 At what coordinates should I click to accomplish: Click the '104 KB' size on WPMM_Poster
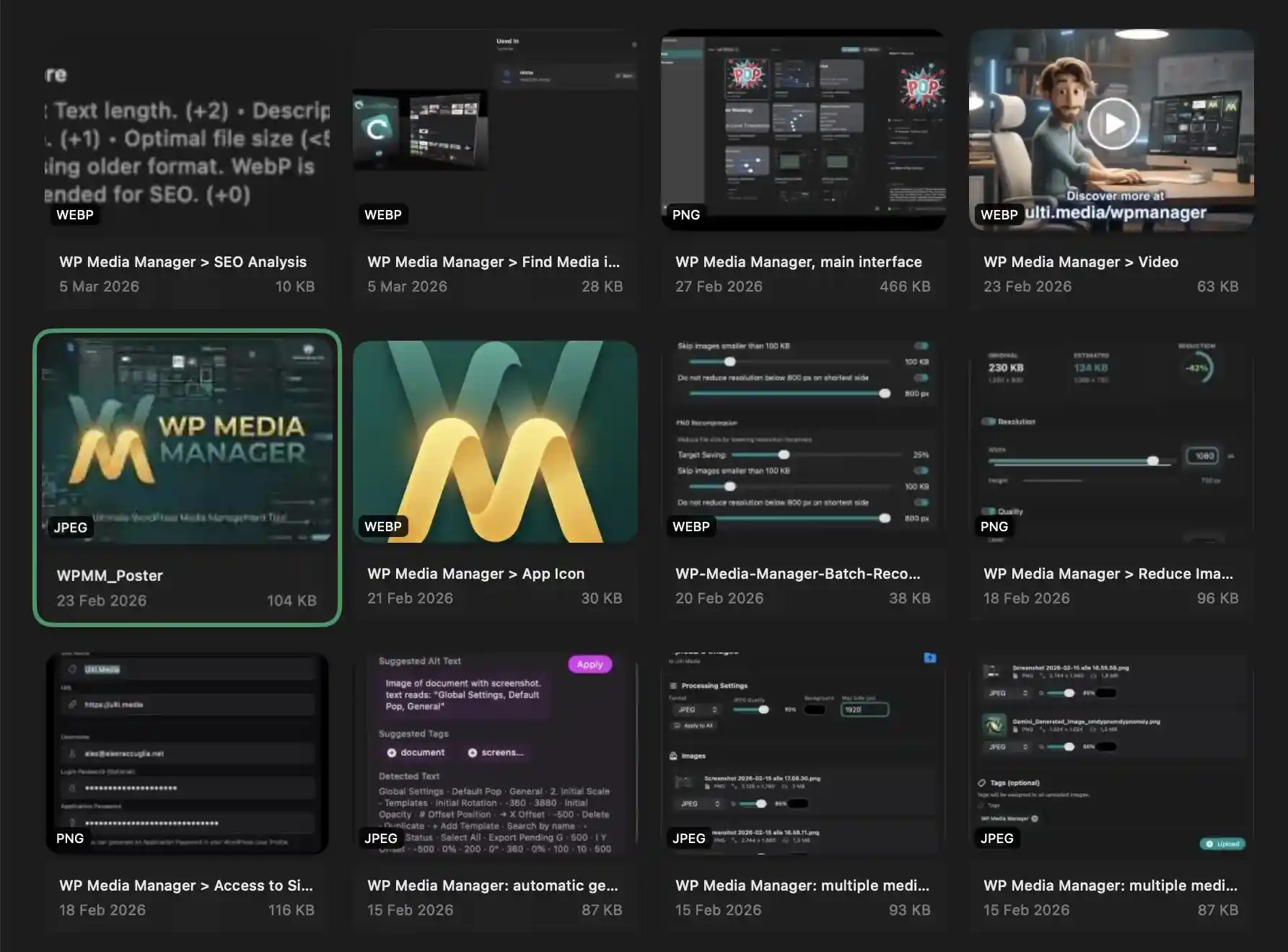(x=292, y=601)
